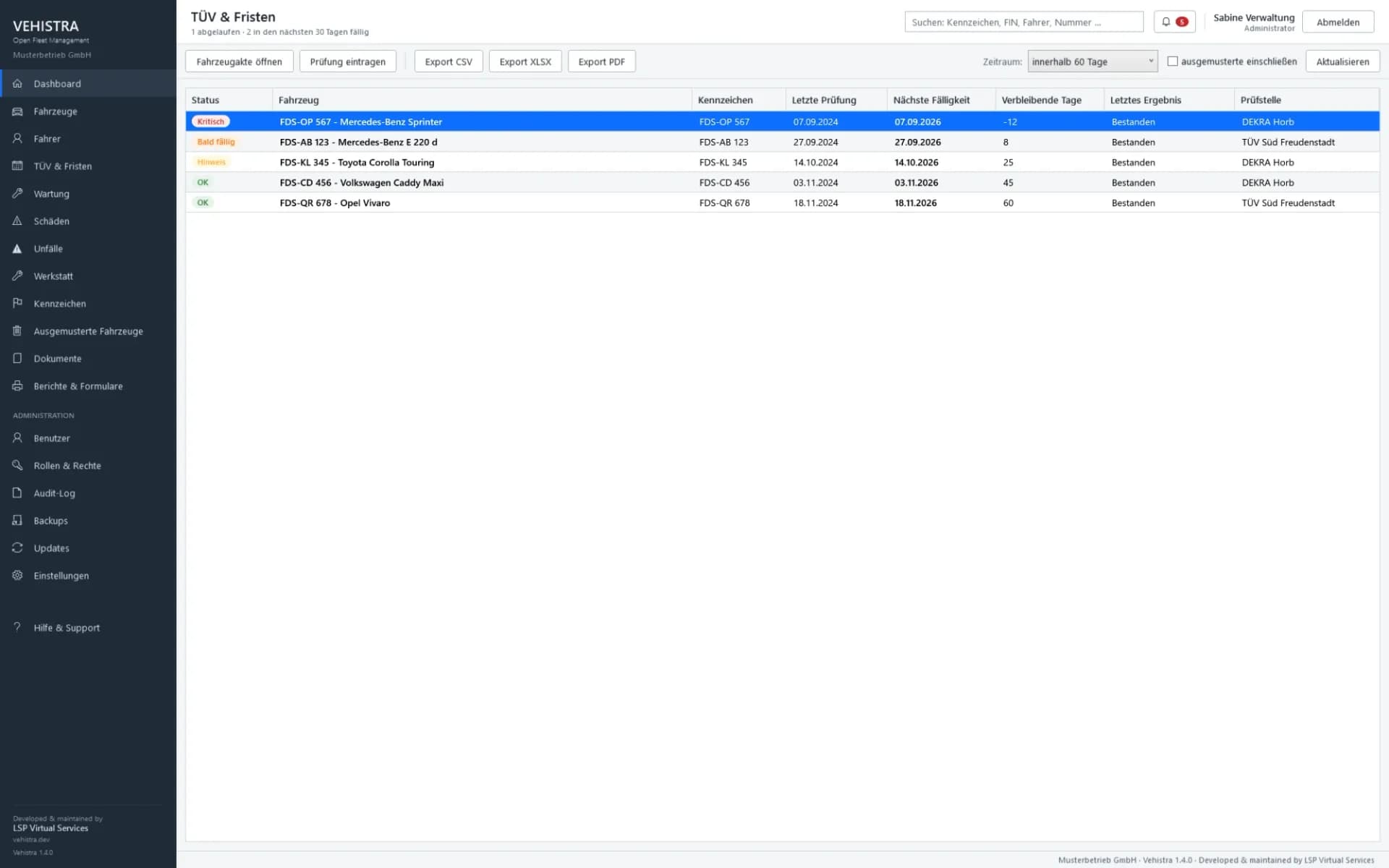
Task: Click the Hilfe & Support question mark icon
Action: click(17, 628)
